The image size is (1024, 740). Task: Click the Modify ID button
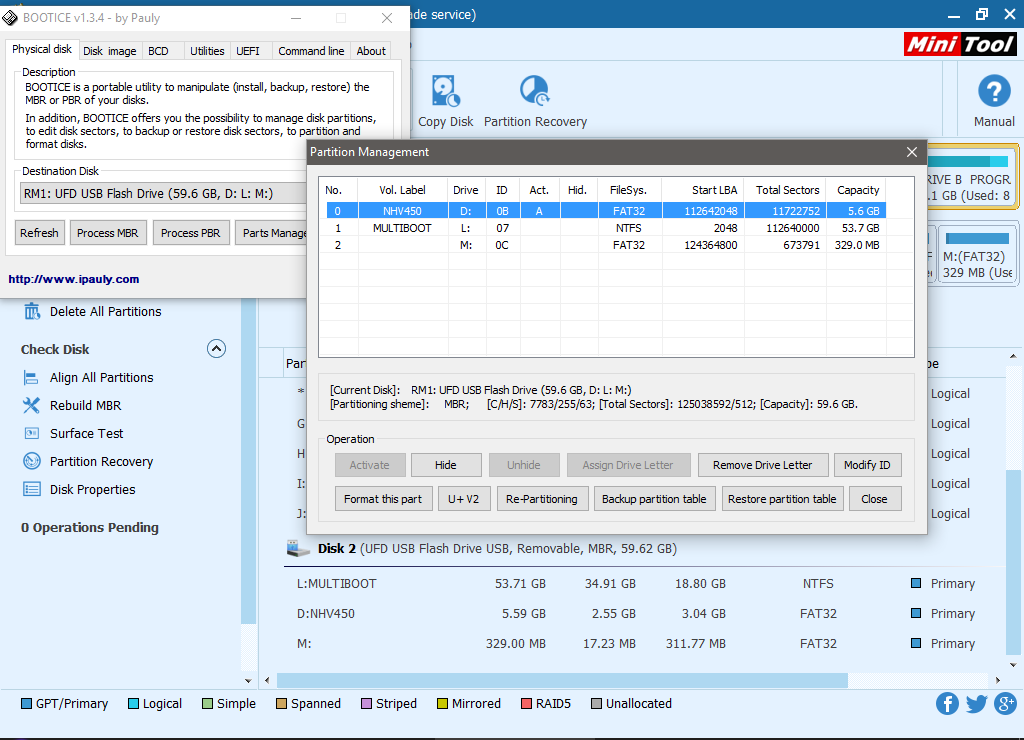tap(867, 465)
